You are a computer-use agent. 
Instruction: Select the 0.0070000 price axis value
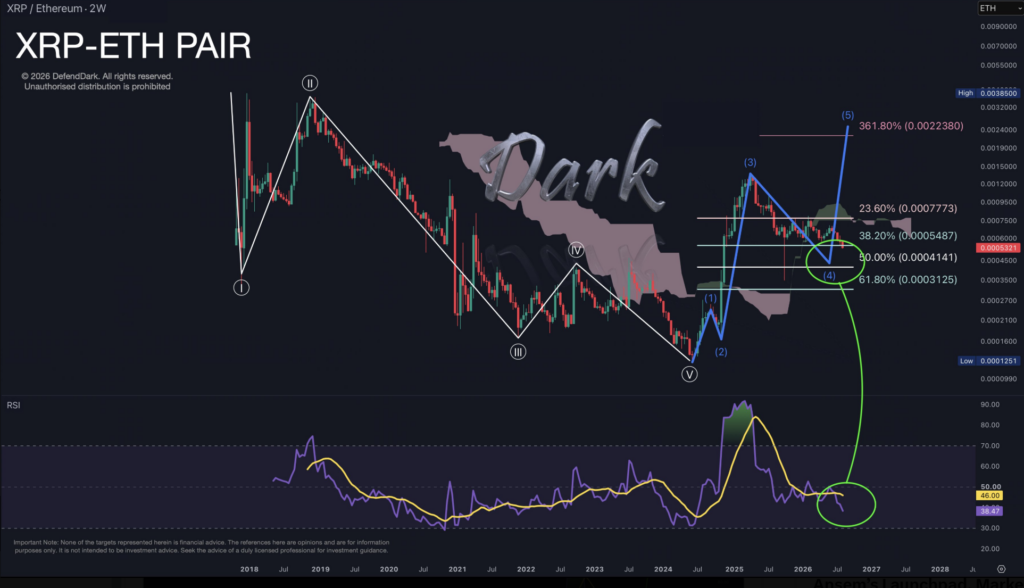999,46
